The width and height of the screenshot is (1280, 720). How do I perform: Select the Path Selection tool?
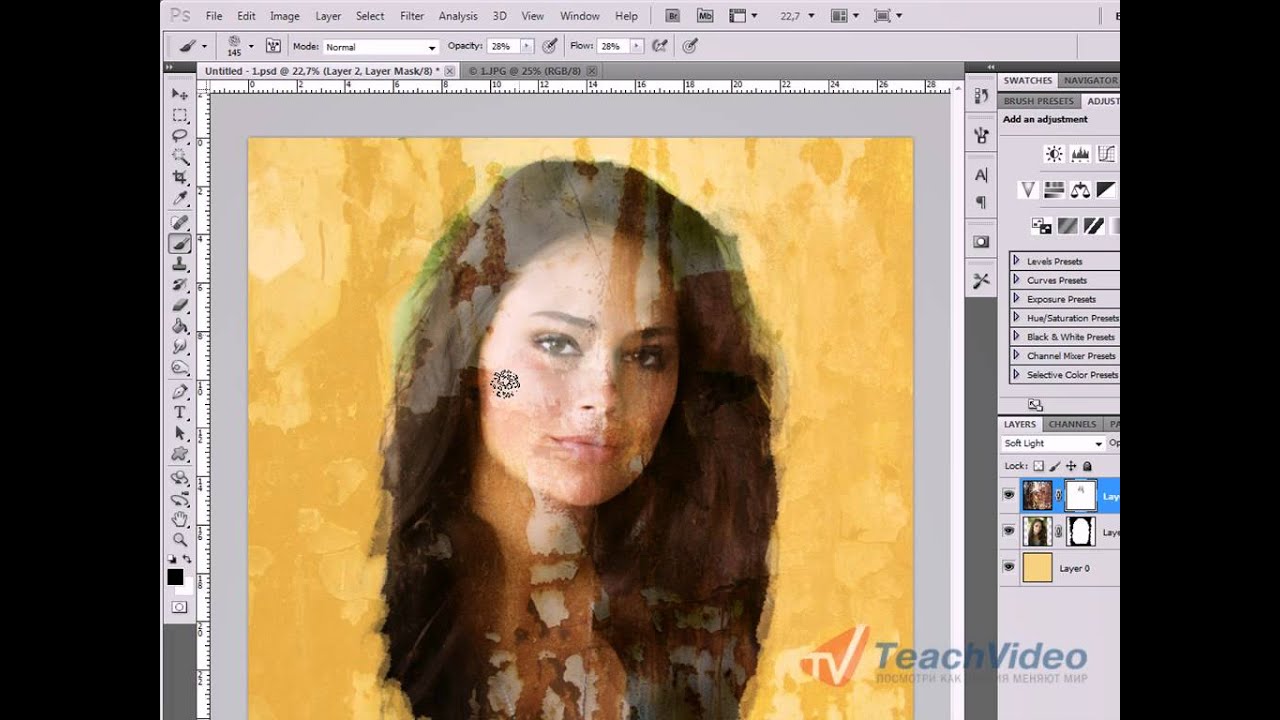pos(180,433)
